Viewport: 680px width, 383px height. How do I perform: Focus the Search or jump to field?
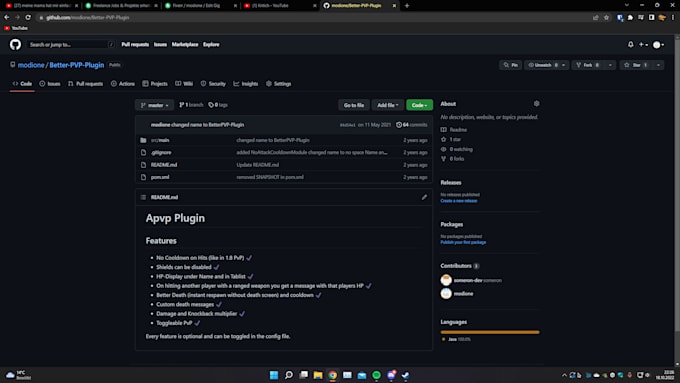[72, 44]
